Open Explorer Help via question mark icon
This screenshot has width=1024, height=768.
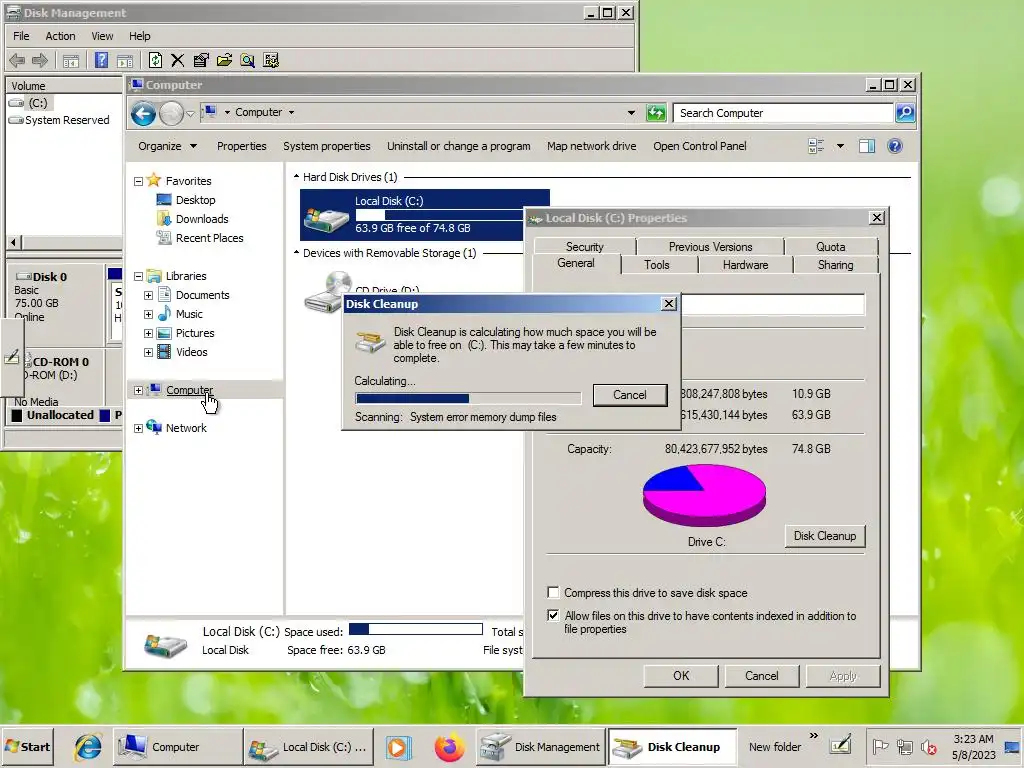point(895,146)
